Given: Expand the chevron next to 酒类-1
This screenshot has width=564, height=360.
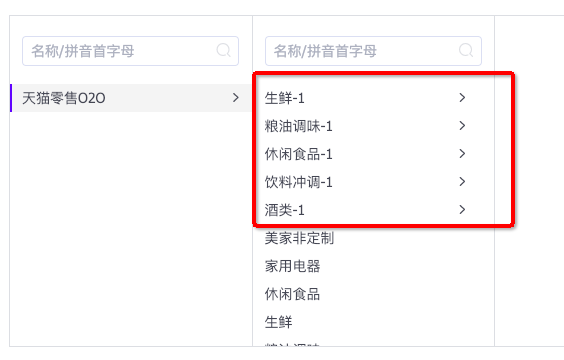Looking at the screenshot, I should (462, 210).
